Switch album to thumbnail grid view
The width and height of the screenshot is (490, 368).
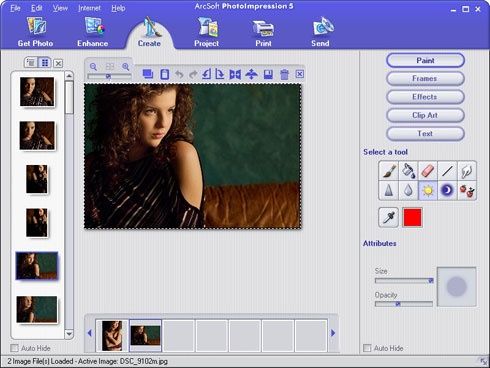[45, 62]
